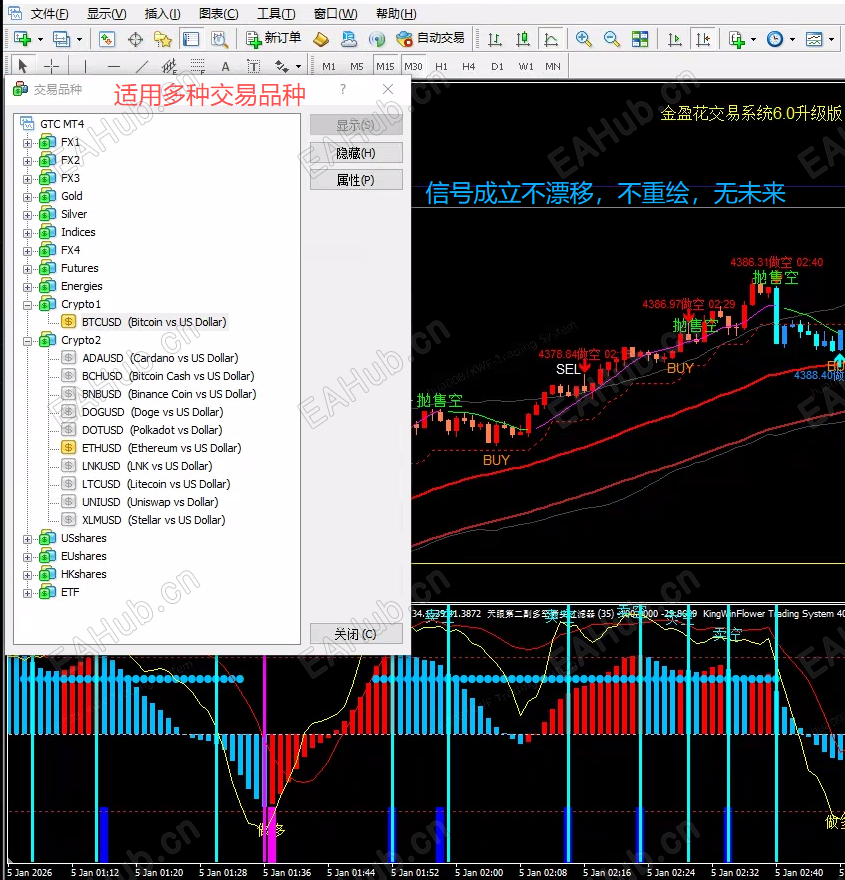Image resolution: width=845 pixels, height=880 pixels.
Task: Click the 关闭(C) close button
Action: click(x=356, y=634)
